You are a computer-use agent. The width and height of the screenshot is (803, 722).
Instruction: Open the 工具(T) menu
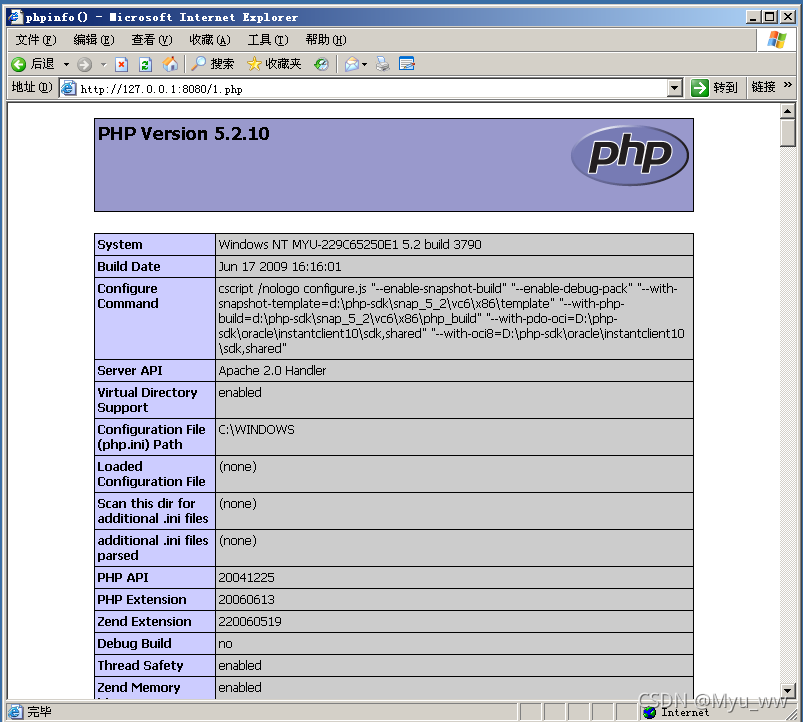coord(268,40)
